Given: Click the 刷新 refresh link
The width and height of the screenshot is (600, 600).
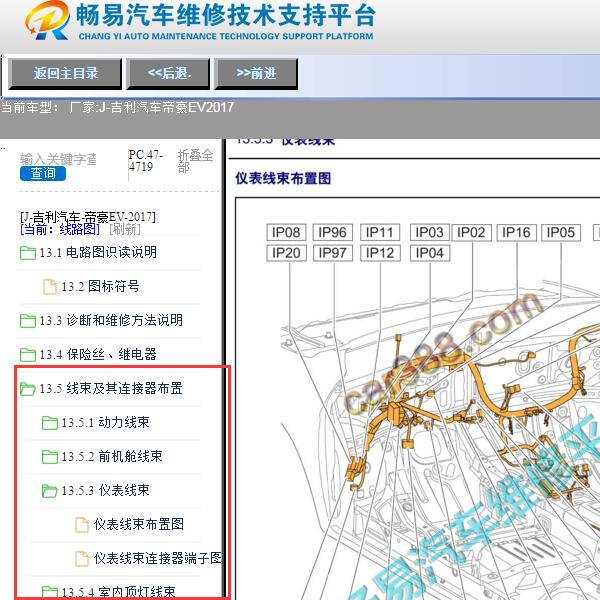Looking at the screenshot, I should (x=125, y=229).
